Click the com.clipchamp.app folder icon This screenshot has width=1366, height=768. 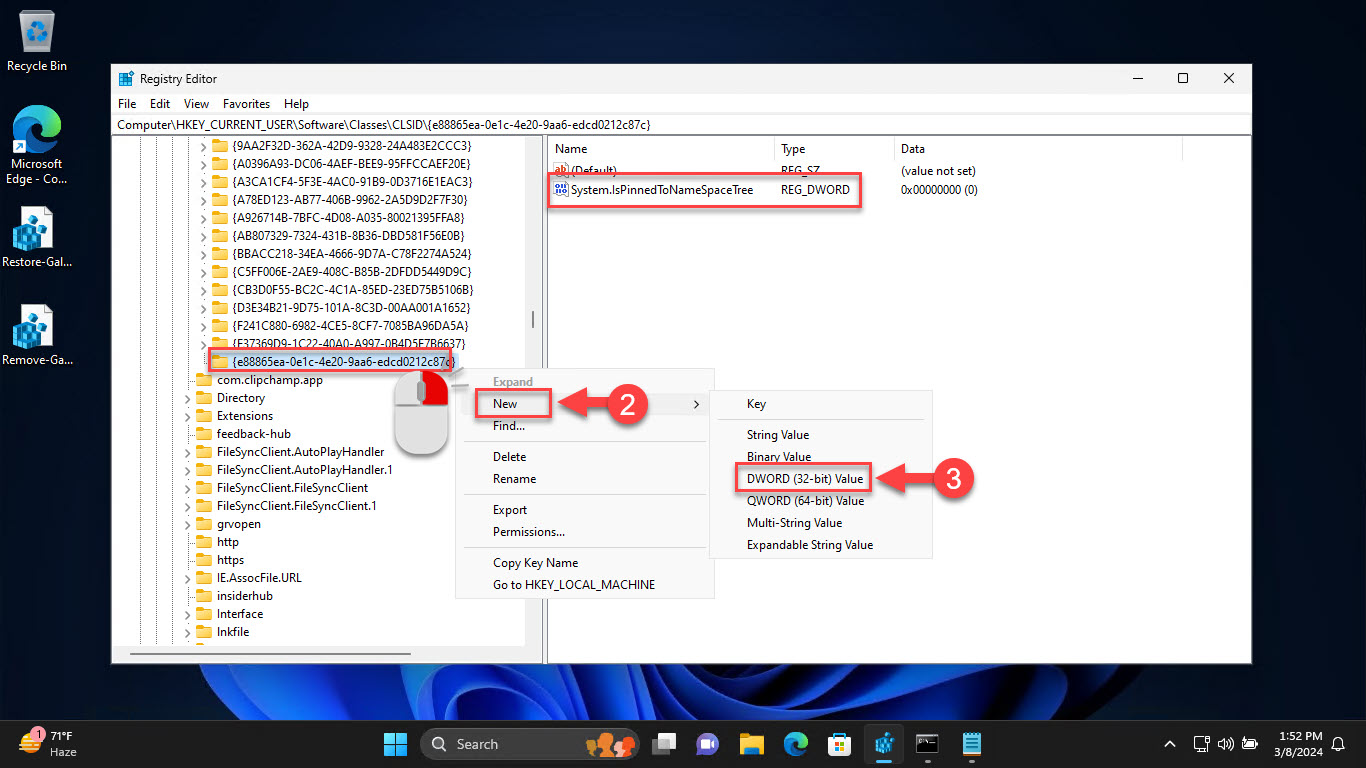[x=204, y=380]
